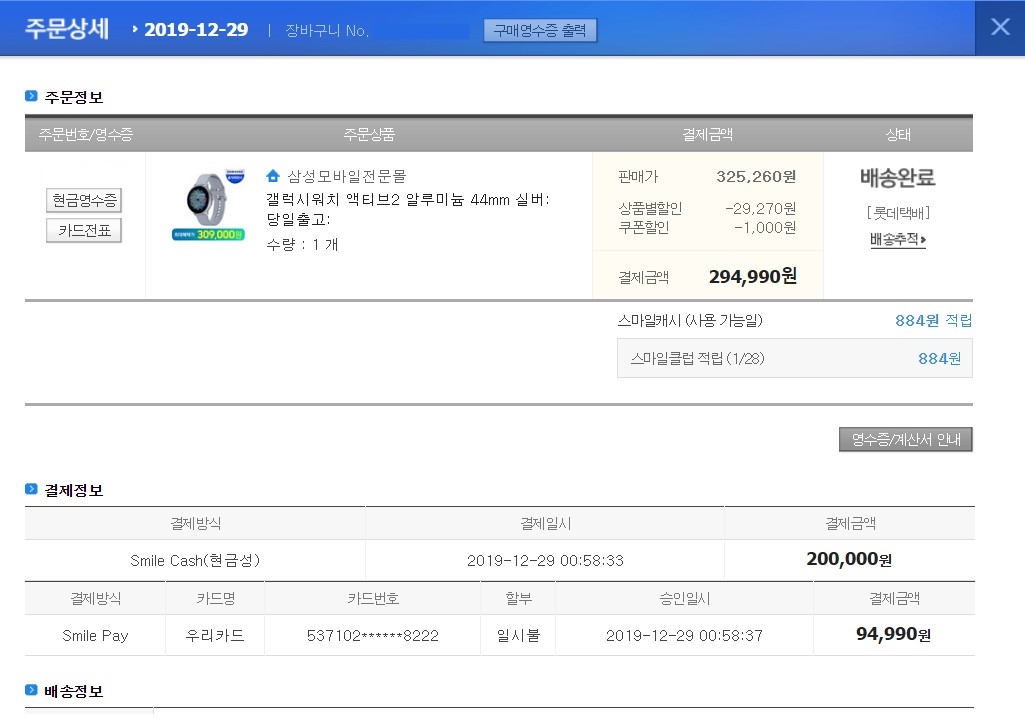Image resolution: width=1025 pixels, height=720 pixels.
Task: Click the 상태 column header
Action: point(898,135)
